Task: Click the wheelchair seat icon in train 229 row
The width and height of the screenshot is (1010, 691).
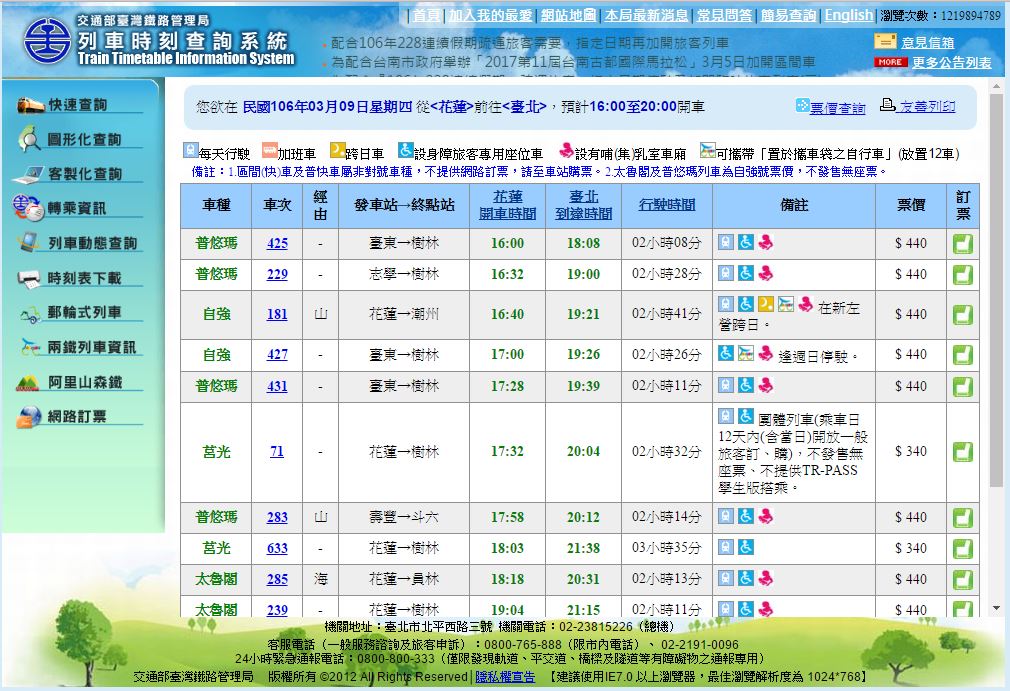Action: (745, 274)
